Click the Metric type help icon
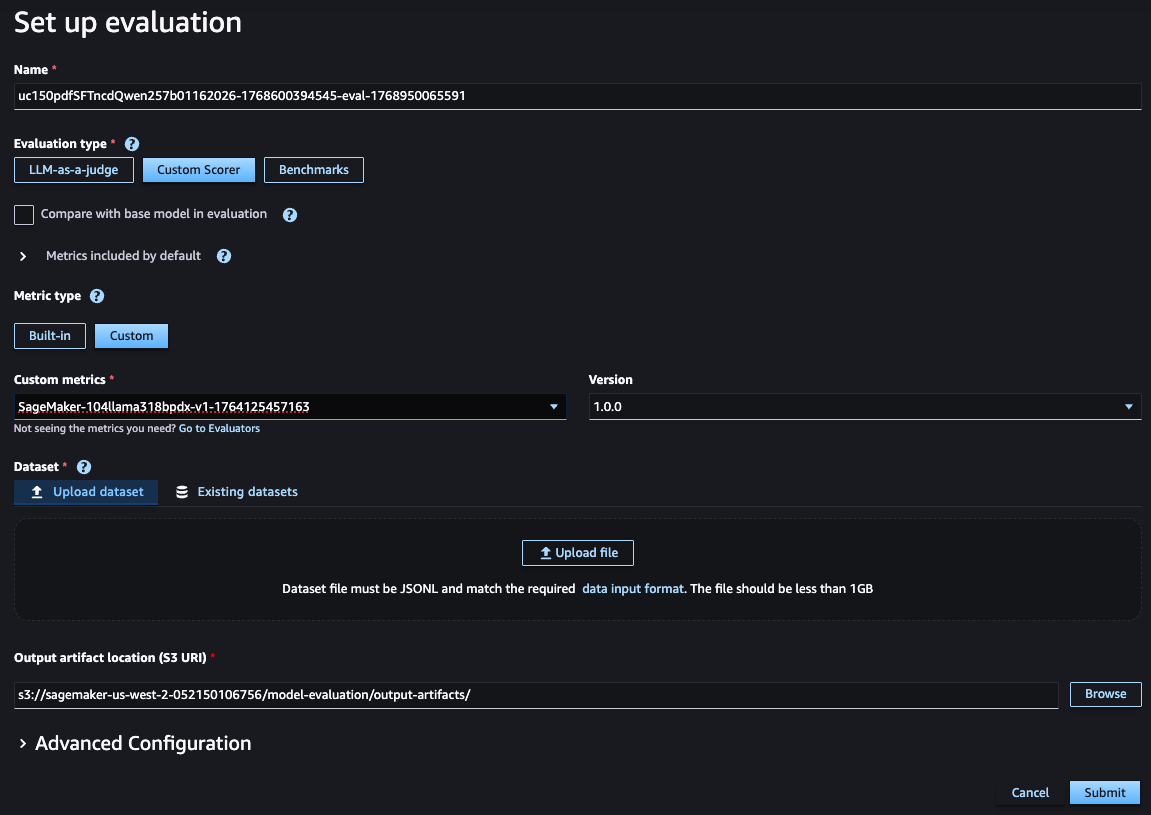This screenshot has height=815, width=1151. point(97,296)
